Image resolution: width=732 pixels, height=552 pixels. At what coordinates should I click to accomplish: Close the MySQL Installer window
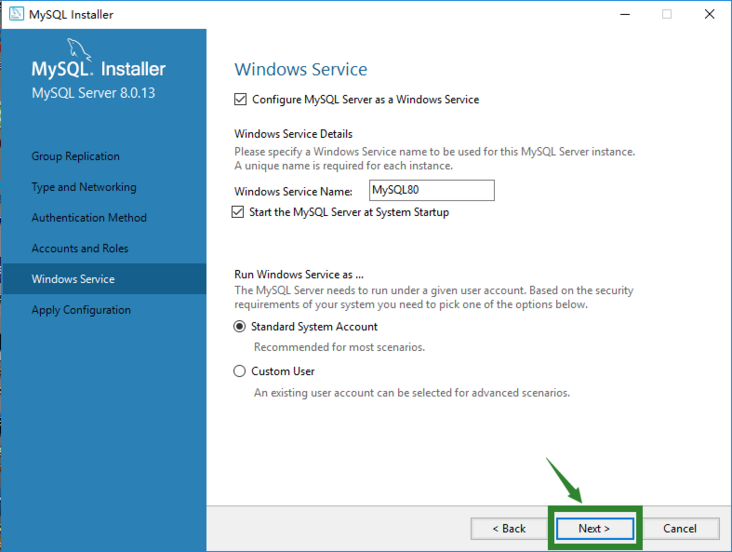[710, 14]
